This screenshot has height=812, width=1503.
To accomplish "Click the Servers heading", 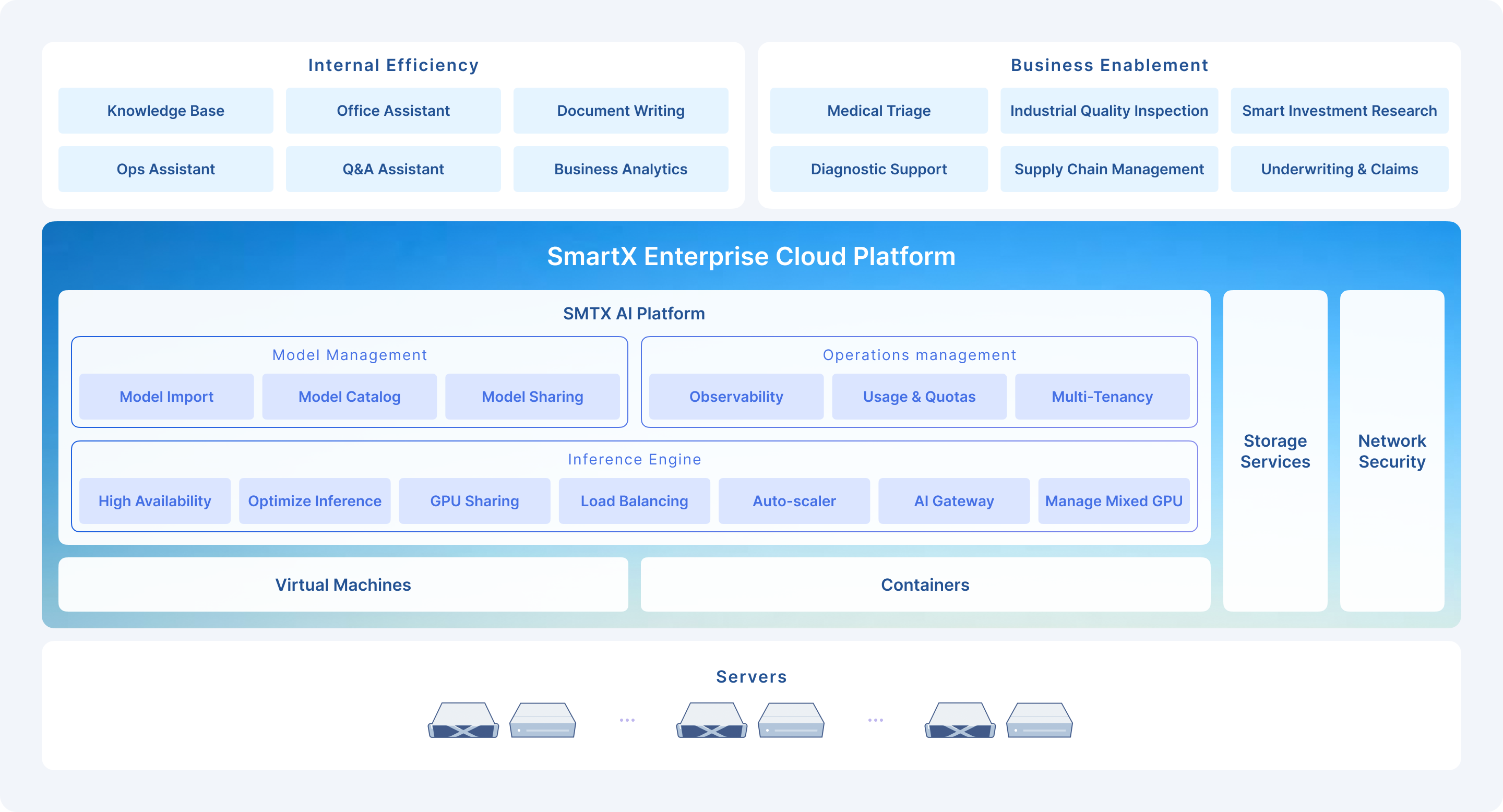I will [751, 677].
